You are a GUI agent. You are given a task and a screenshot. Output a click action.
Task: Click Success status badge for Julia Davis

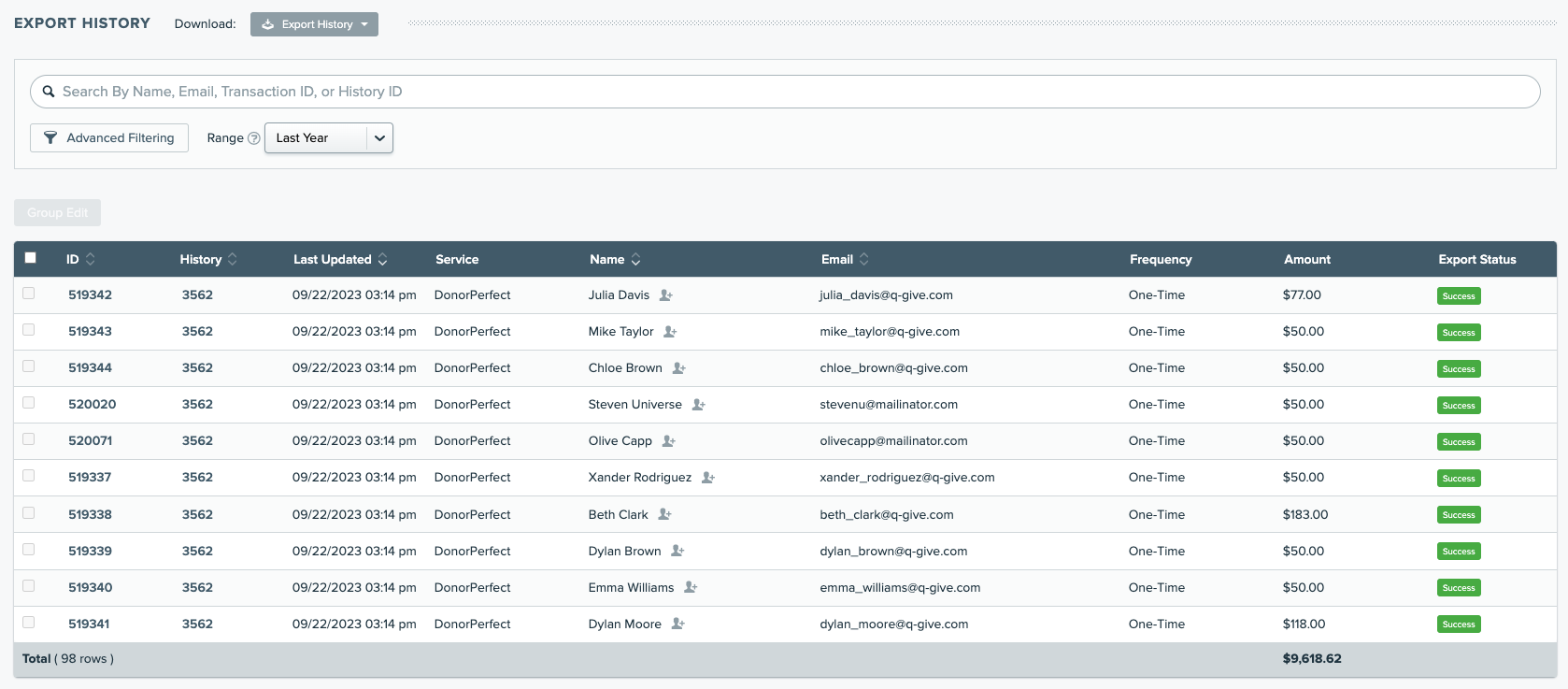(x=1459, y=296)
